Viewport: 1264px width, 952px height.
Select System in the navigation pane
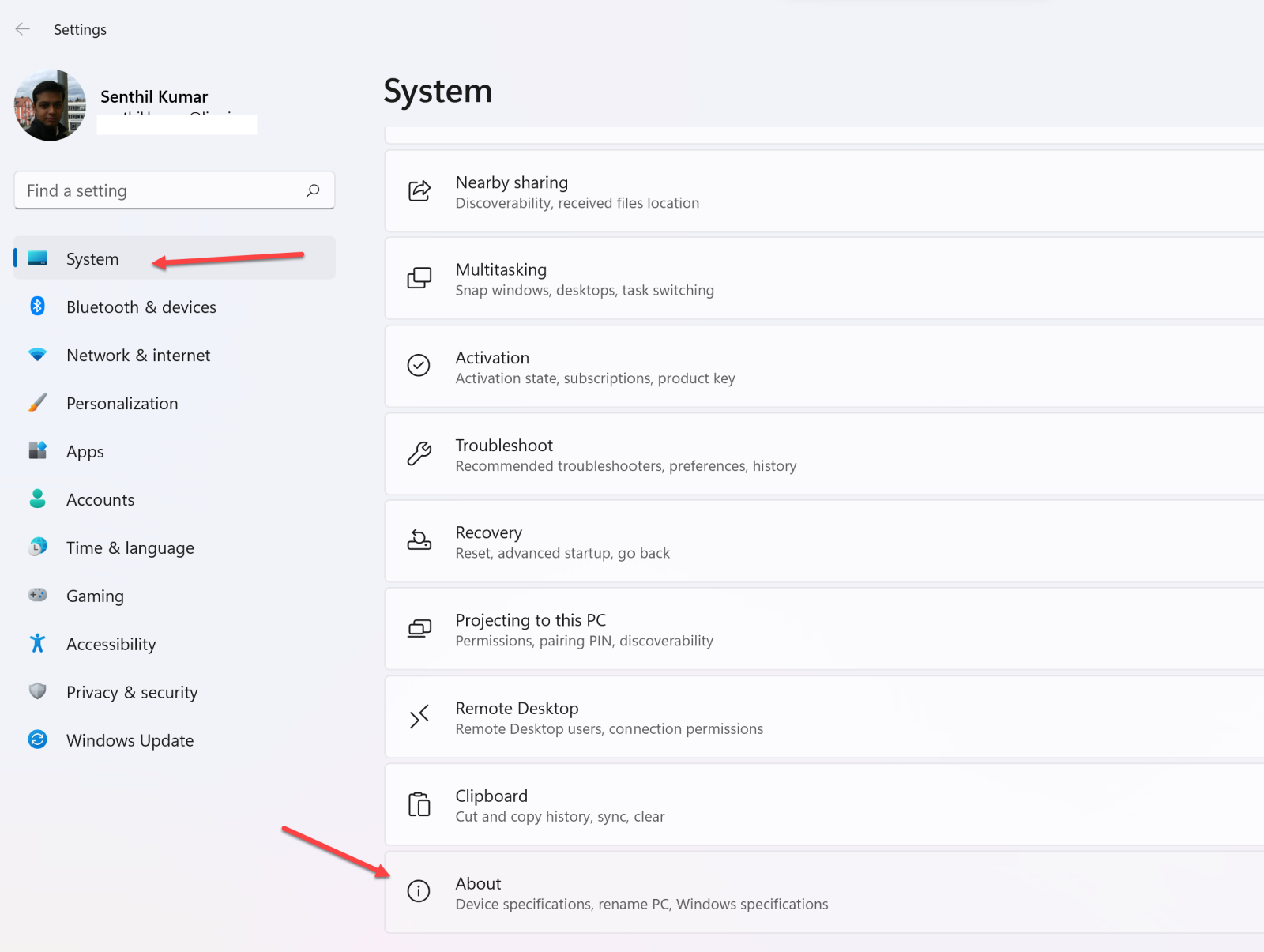[92, 258]
